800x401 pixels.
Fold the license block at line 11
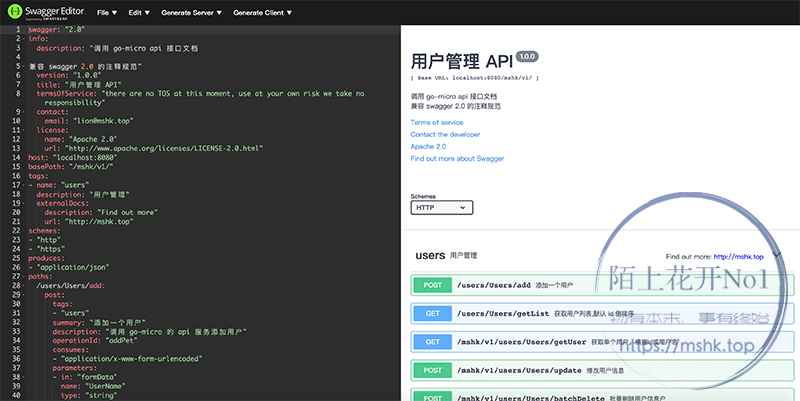point(24,130)
